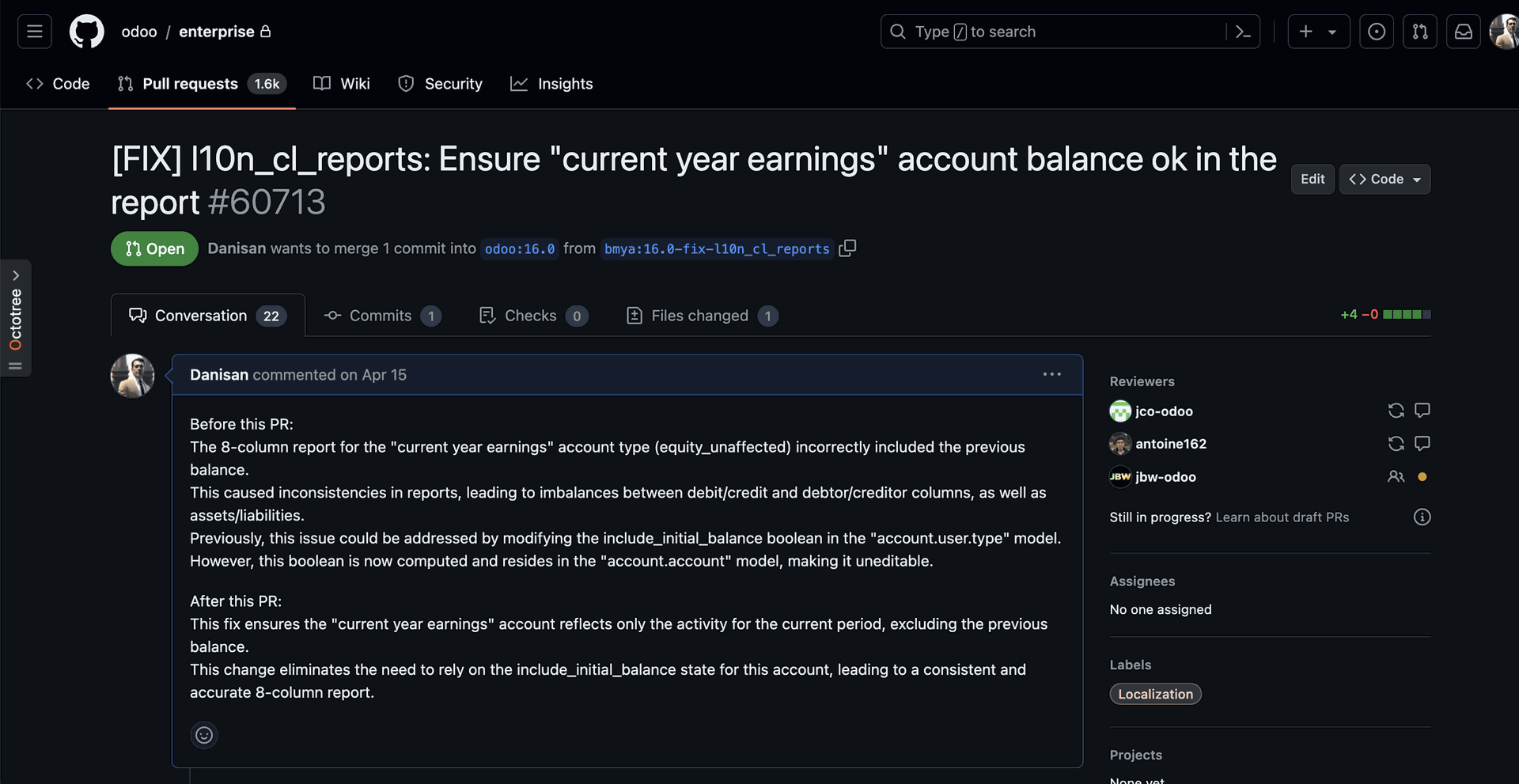The width and height of the screenshot is (1519, 784).
Task: Click the Edit title button
Action: coord(1313,180)
